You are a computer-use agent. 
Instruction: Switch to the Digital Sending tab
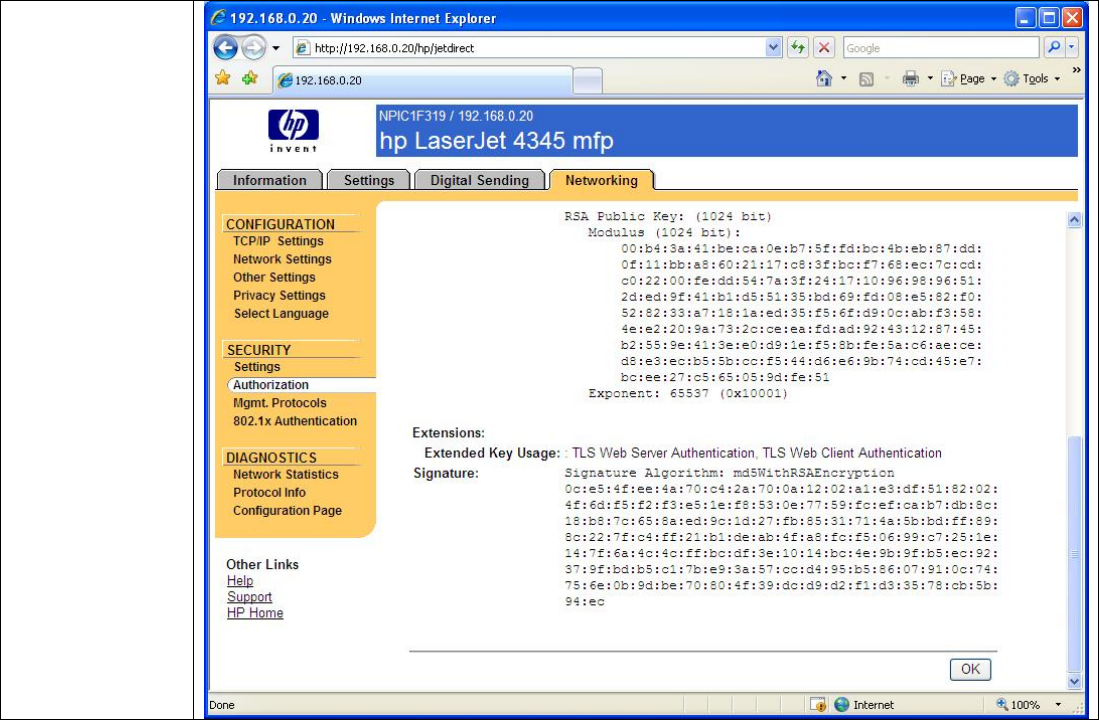pos(479,180)
